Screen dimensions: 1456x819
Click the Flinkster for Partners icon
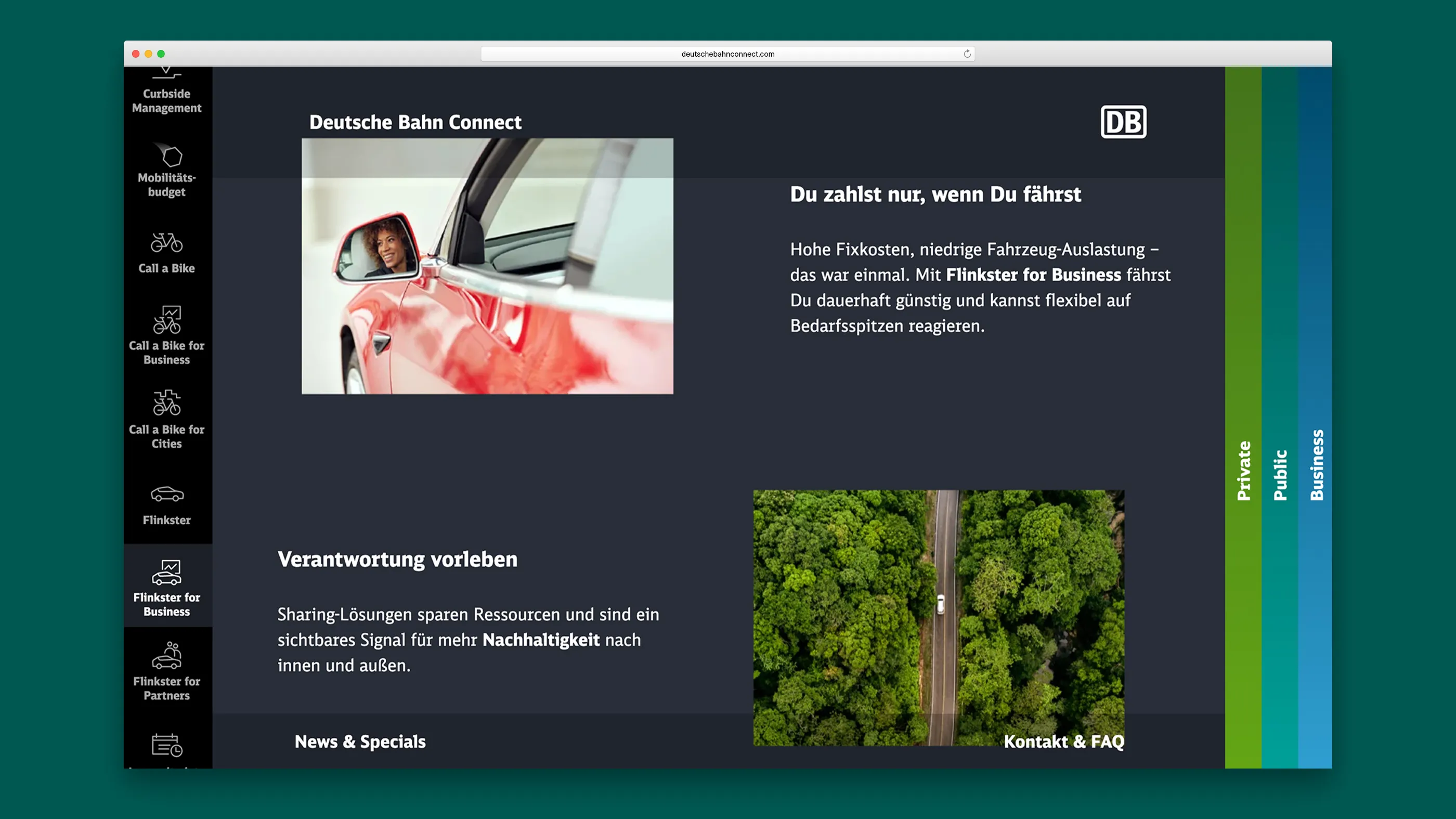(167, 655)
